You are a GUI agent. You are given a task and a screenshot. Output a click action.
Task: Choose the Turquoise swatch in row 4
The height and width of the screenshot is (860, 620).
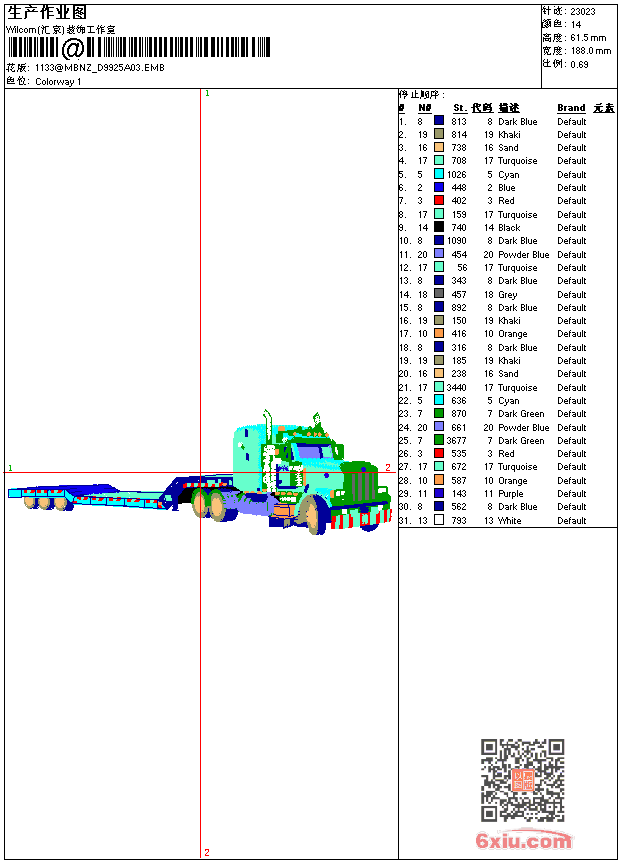pos(439,161)
